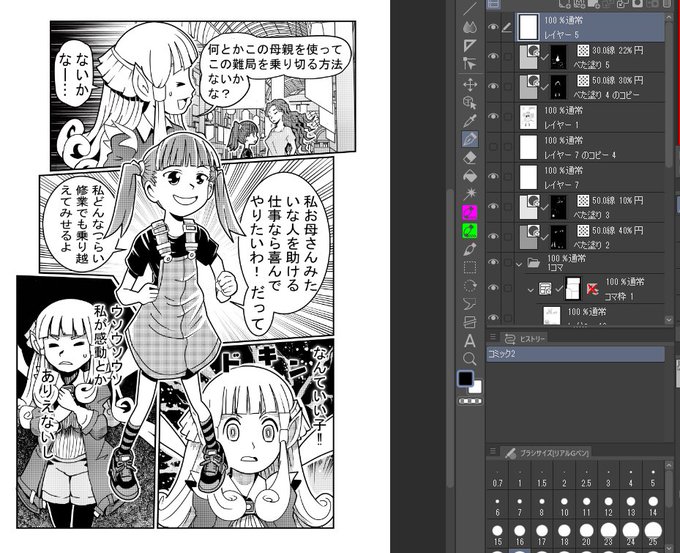Hide the べた塗り 2 layer
The height and width of the screenshot is (553, 680).
[x=493, y=236]
